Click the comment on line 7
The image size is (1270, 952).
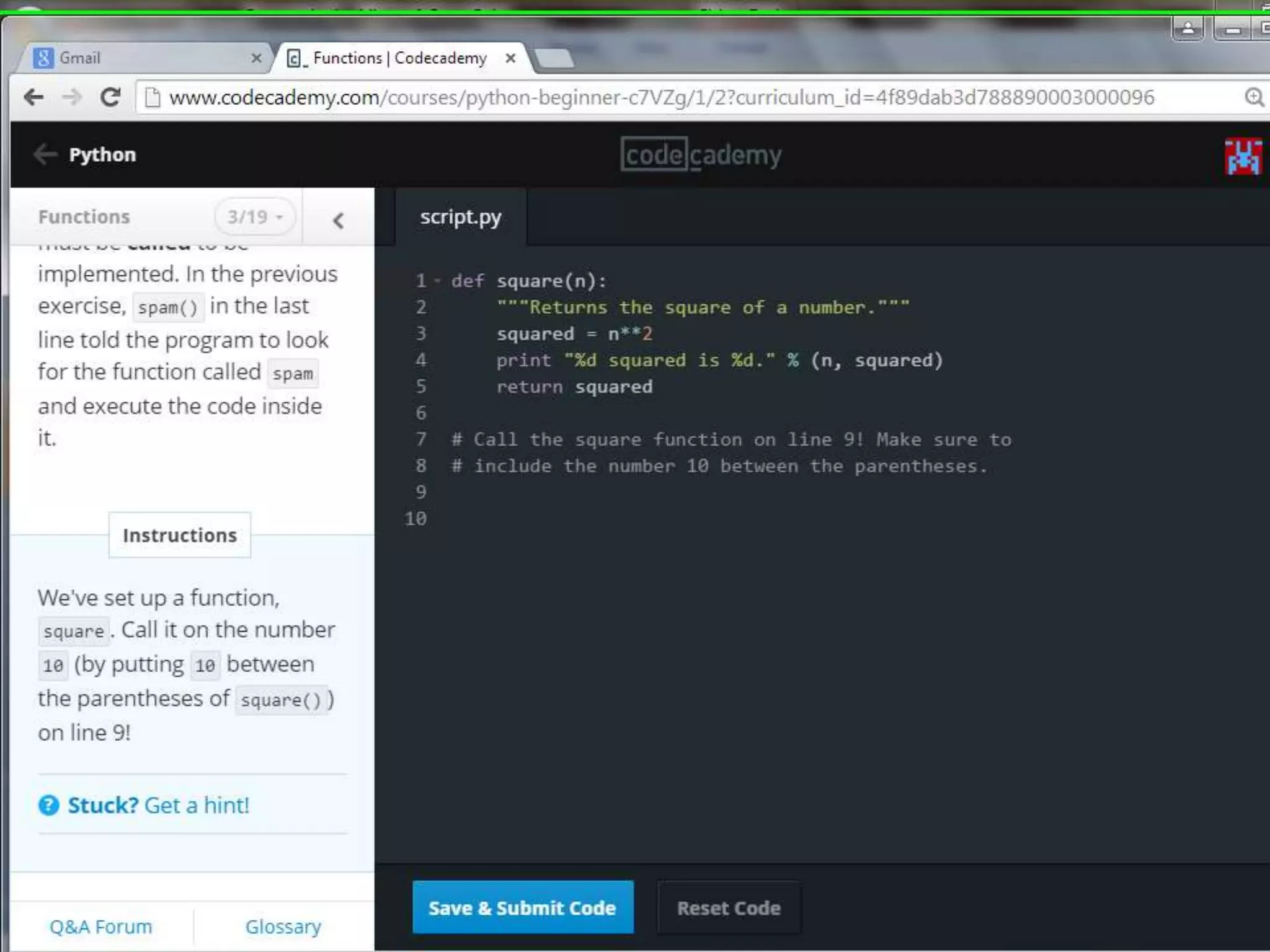(732, 439)
